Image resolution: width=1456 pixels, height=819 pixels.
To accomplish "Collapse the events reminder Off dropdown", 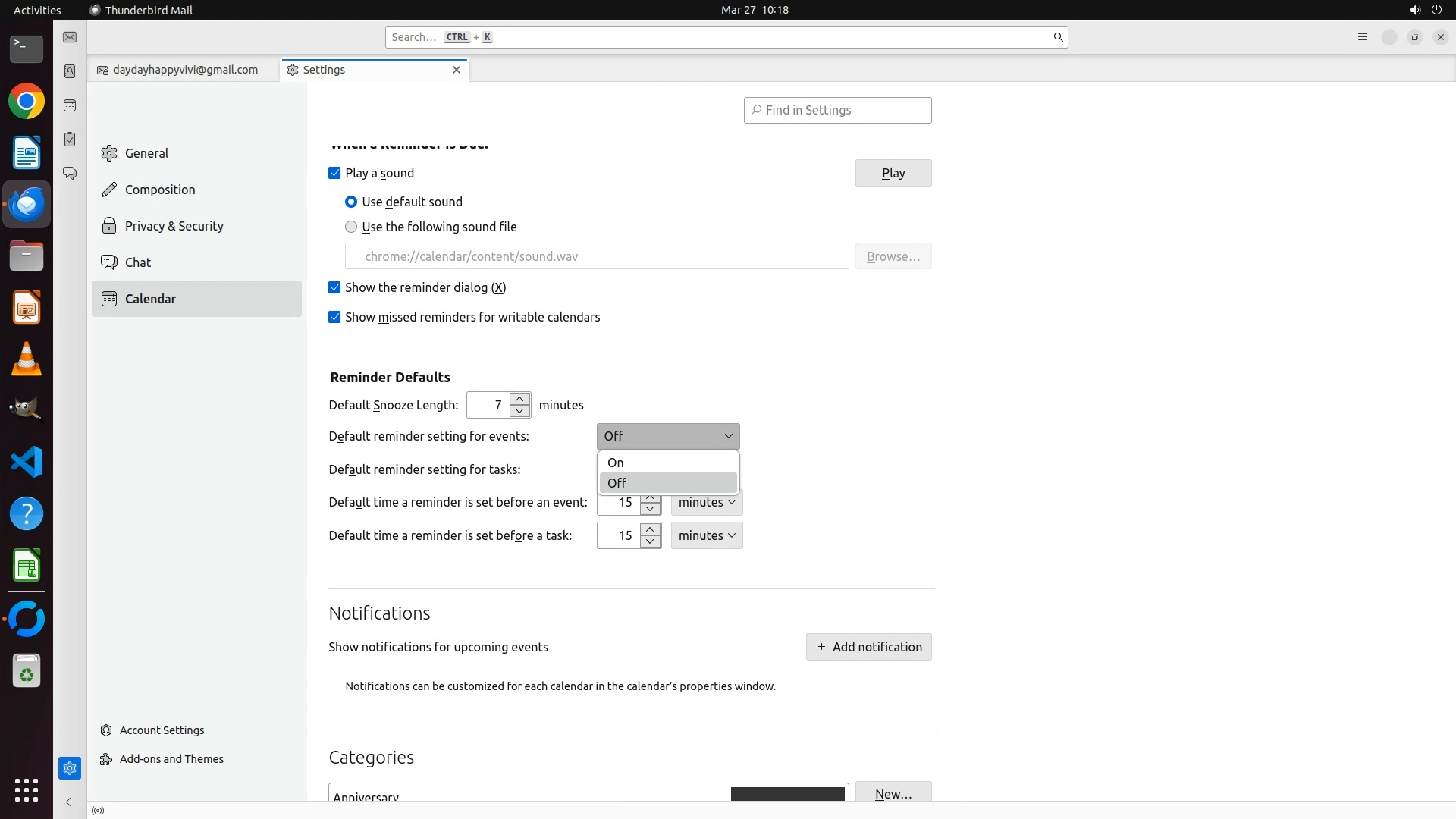I will [x=667, y=436].
